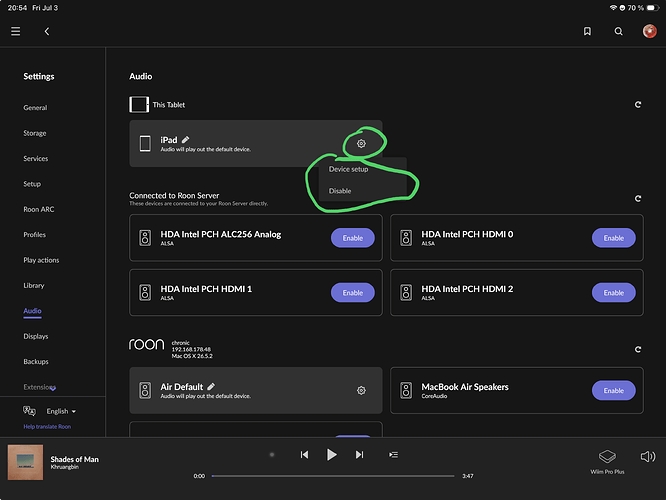Play Shades of Man
This screenshot has height=500, width=666.
pyautogui.click(x=332, y=455)
